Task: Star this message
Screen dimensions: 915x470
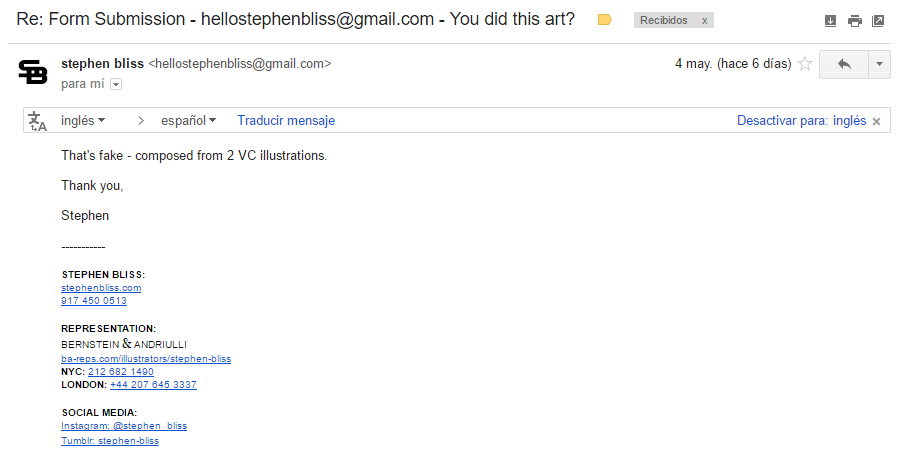Action: pos(804,64)
